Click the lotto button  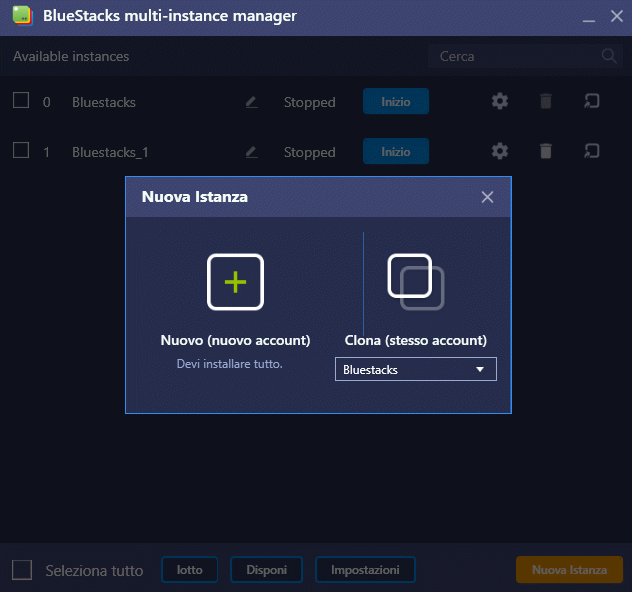[x=189, y=570]
